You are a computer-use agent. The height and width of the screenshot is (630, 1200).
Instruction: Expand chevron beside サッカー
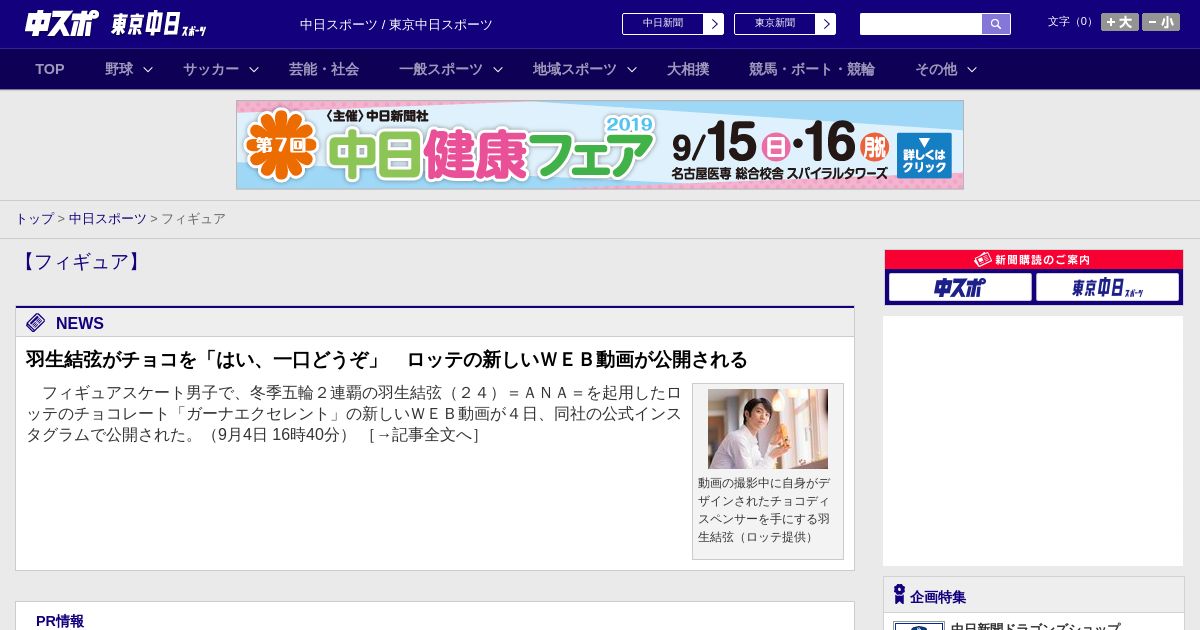[x=254, y=69]
